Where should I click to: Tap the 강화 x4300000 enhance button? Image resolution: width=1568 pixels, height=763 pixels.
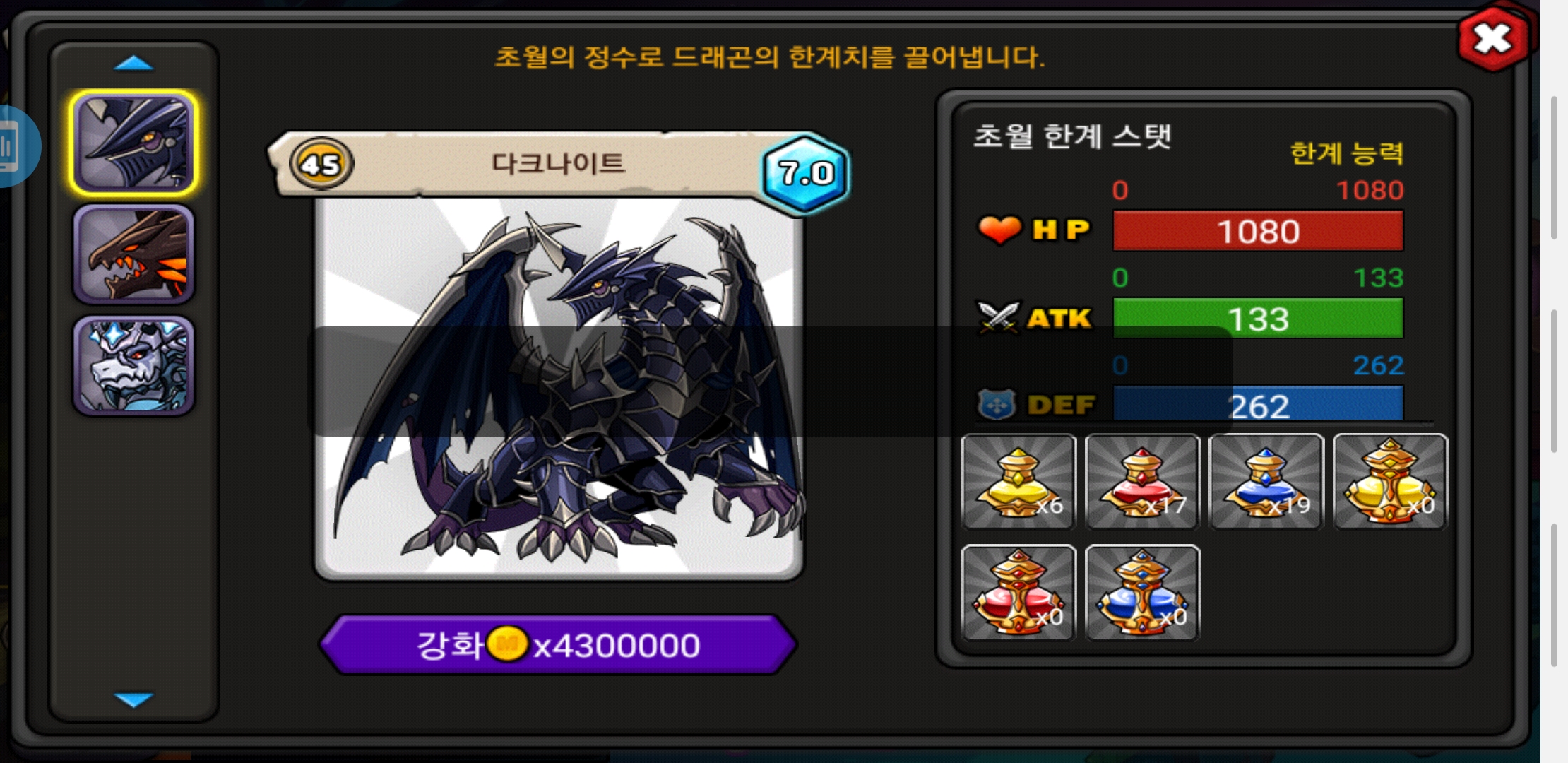[x=559, y=644]
